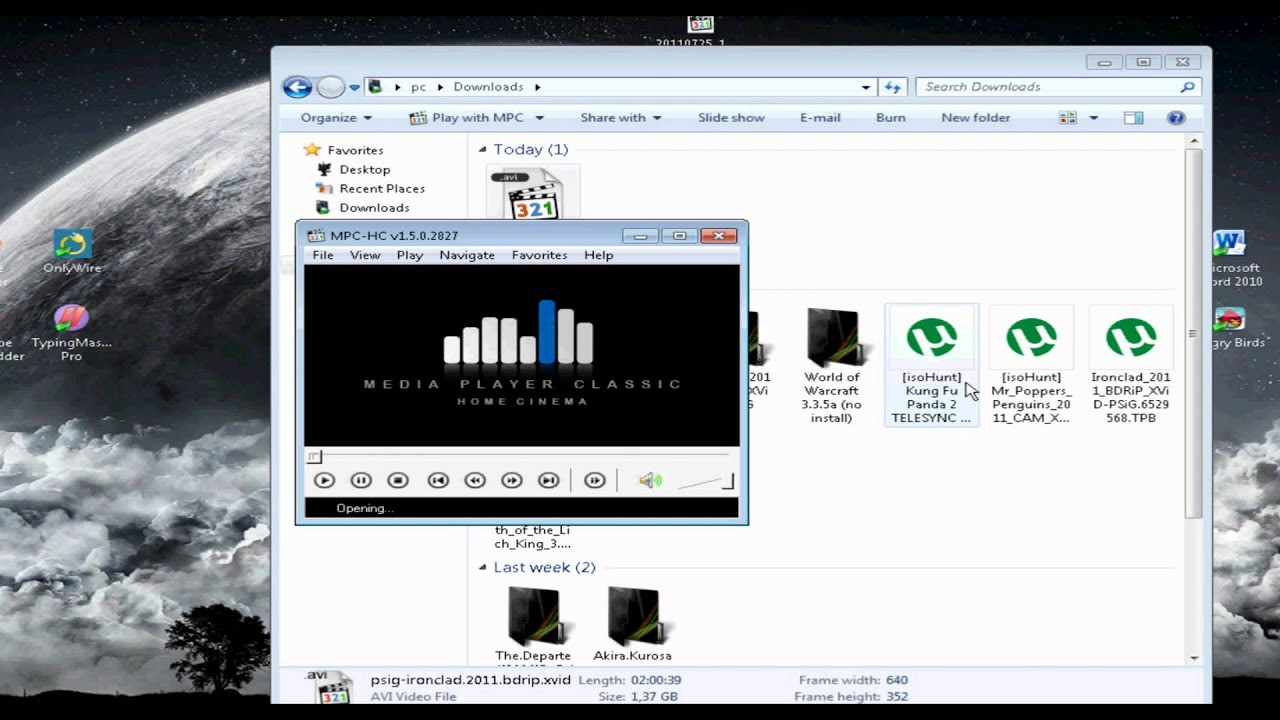
Task: Toggle the Explorer preview pane button
Action: (x=1133, y=118)
